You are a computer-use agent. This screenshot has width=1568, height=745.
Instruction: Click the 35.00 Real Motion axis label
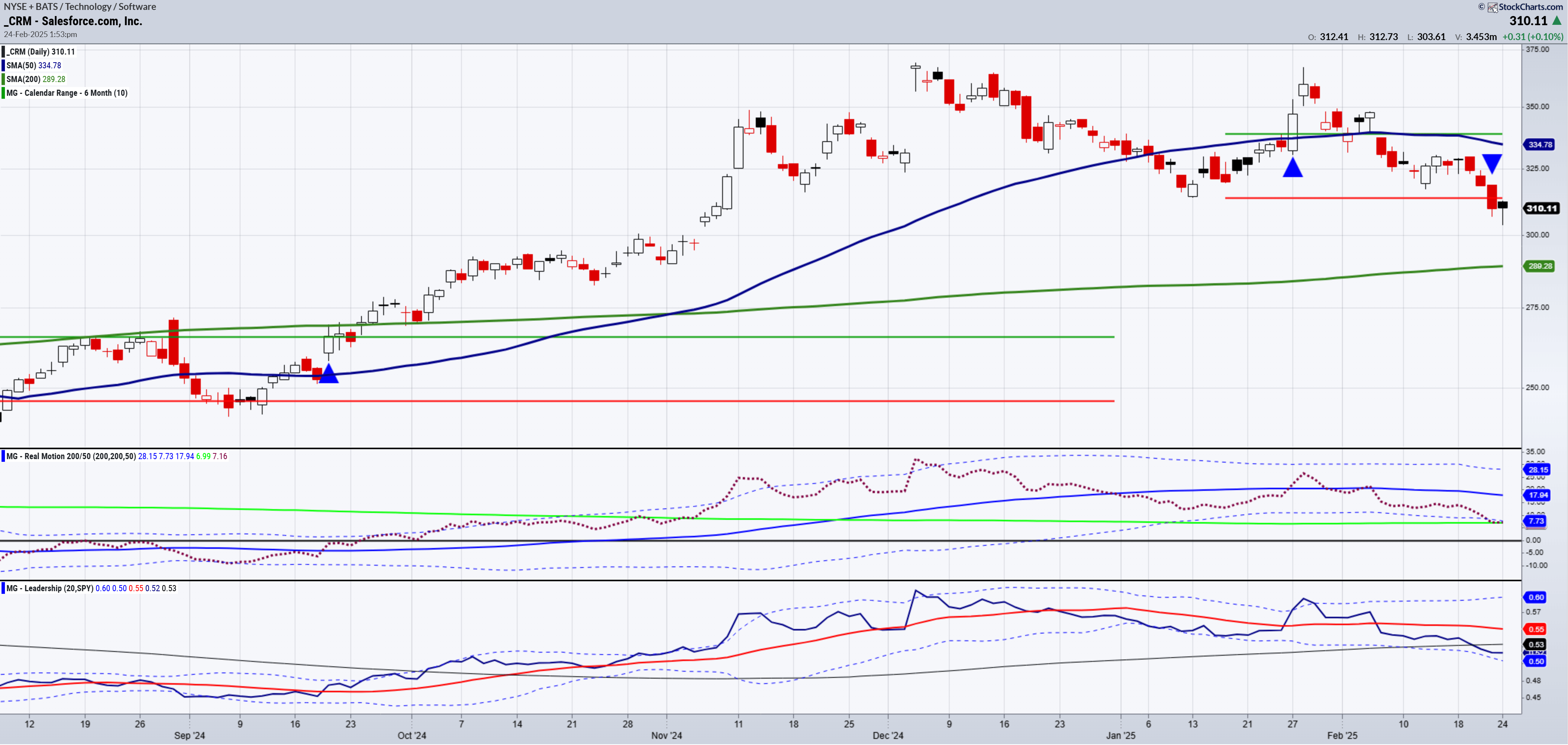1535,452
